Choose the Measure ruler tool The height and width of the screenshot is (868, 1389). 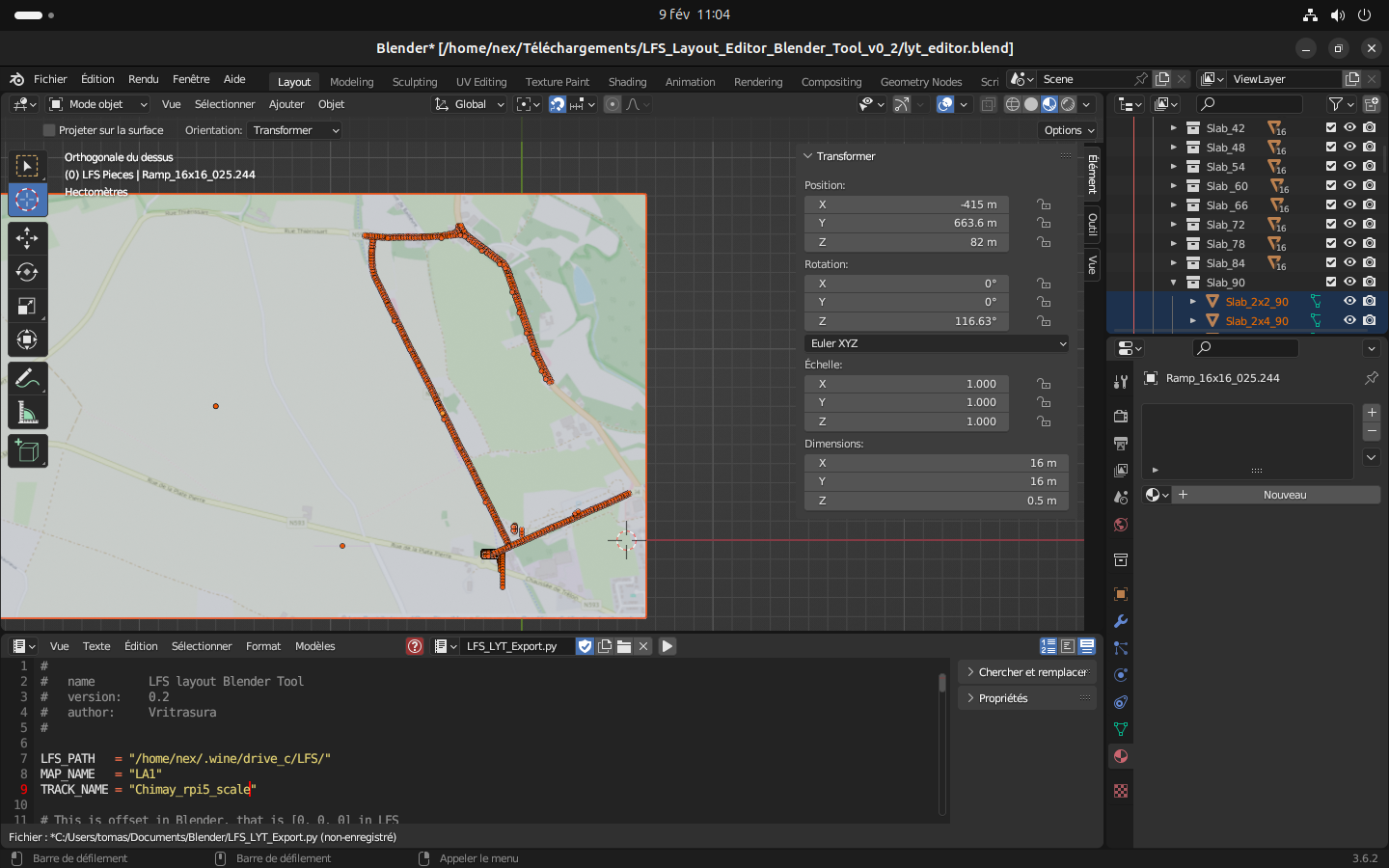[27, 414]
